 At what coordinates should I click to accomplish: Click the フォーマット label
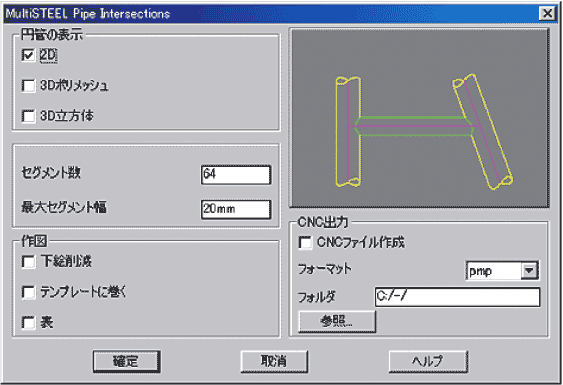(x=325, y=269)
